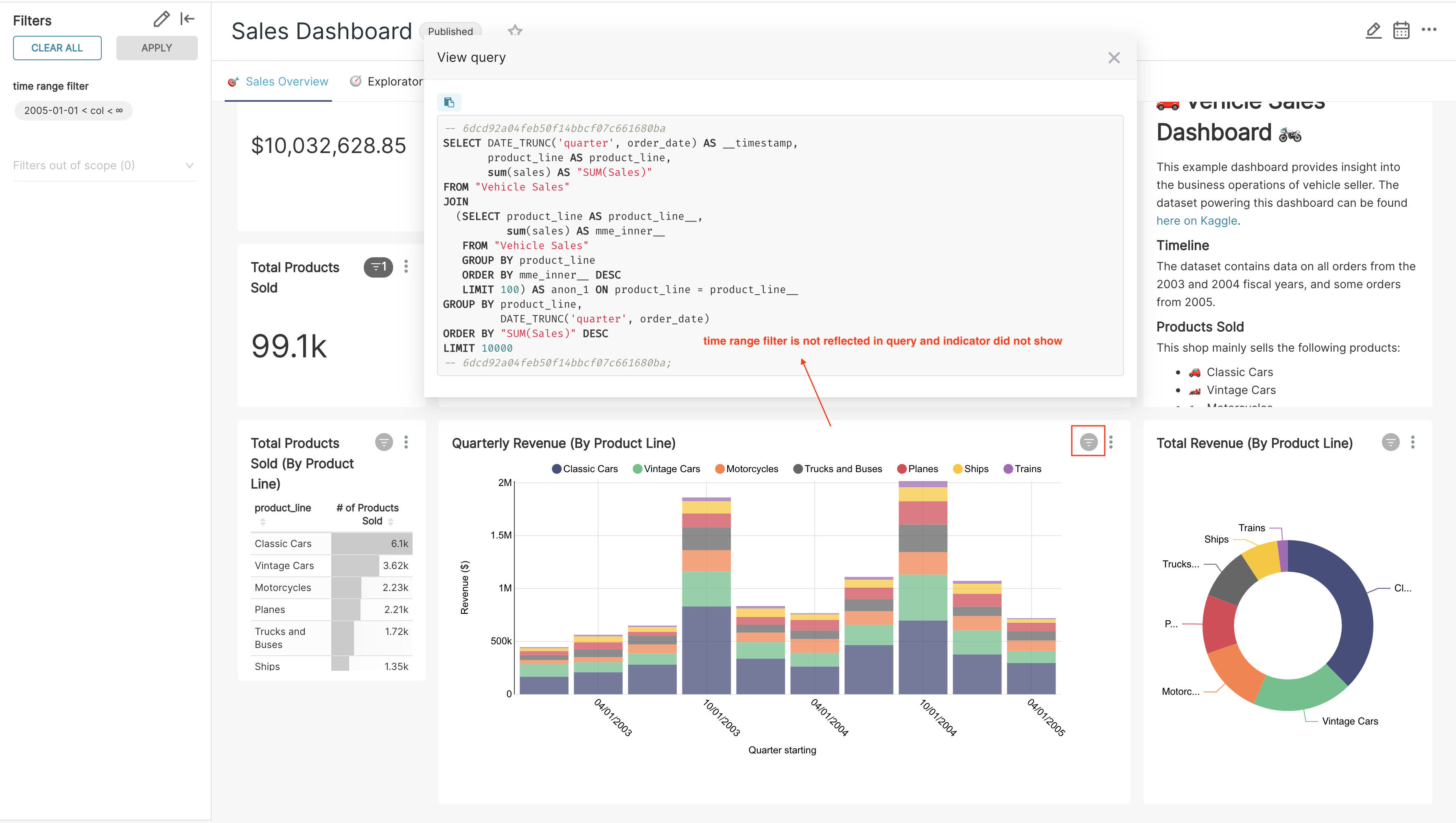Copy the query to clipboard

(x=449, y=102)
